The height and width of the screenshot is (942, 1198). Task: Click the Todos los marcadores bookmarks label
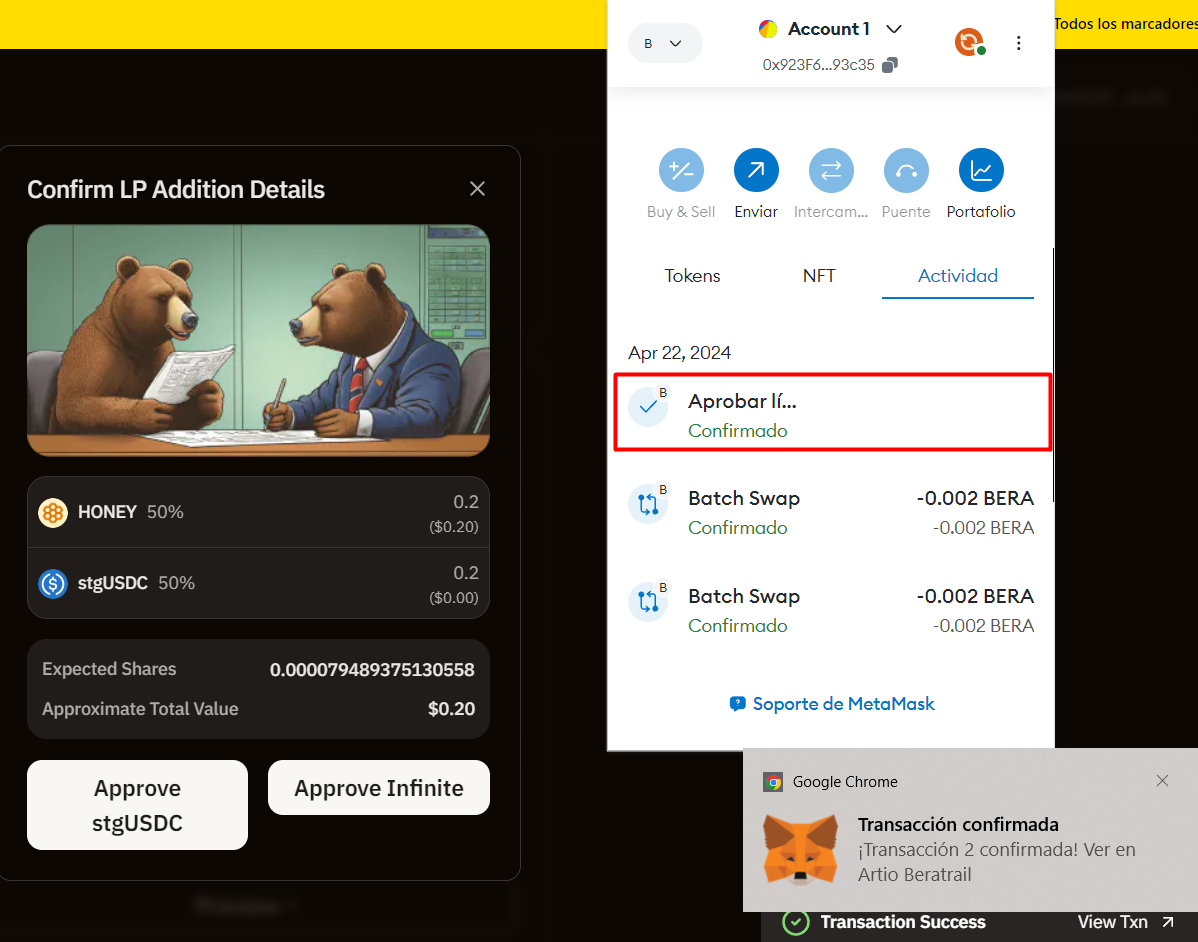(x=1126, y=24)
